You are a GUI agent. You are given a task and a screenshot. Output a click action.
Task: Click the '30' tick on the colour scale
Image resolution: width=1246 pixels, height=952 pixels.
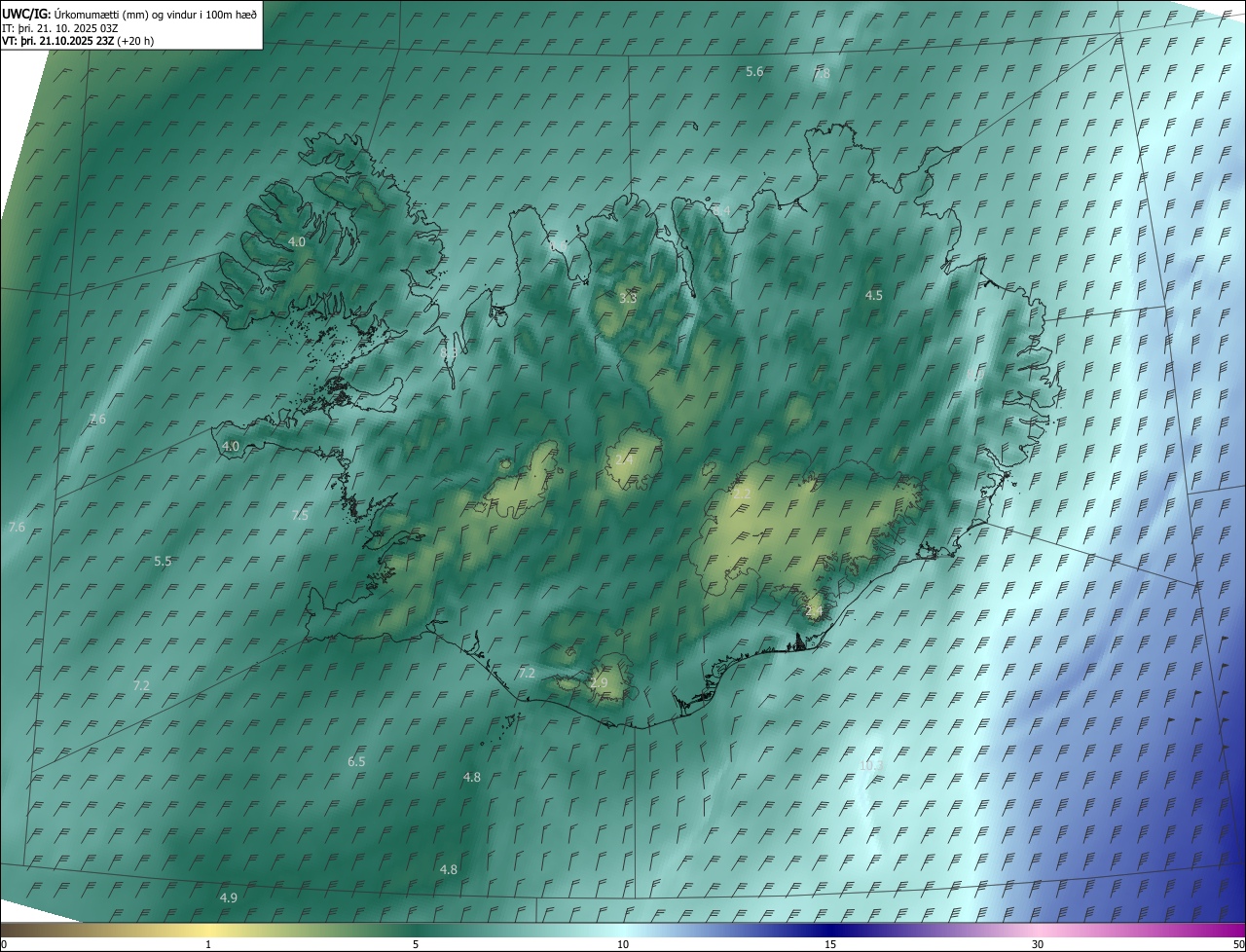point(1038,944)
